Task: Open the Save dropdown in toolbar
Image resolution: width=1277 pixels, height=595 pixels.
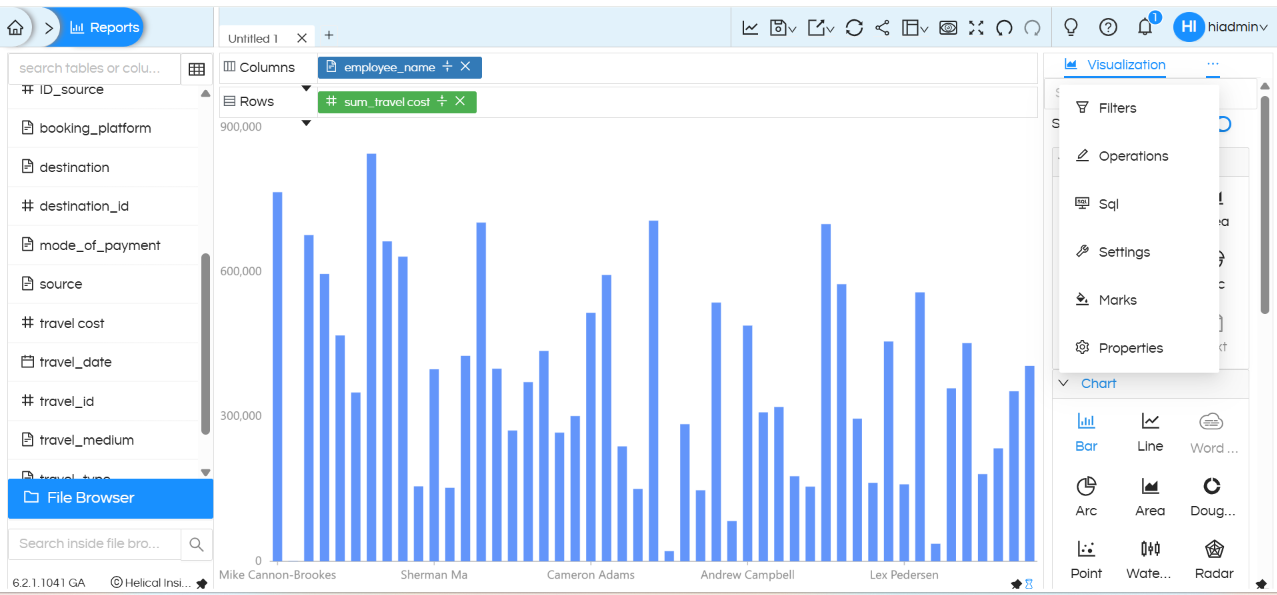Action: coord(783,28)
